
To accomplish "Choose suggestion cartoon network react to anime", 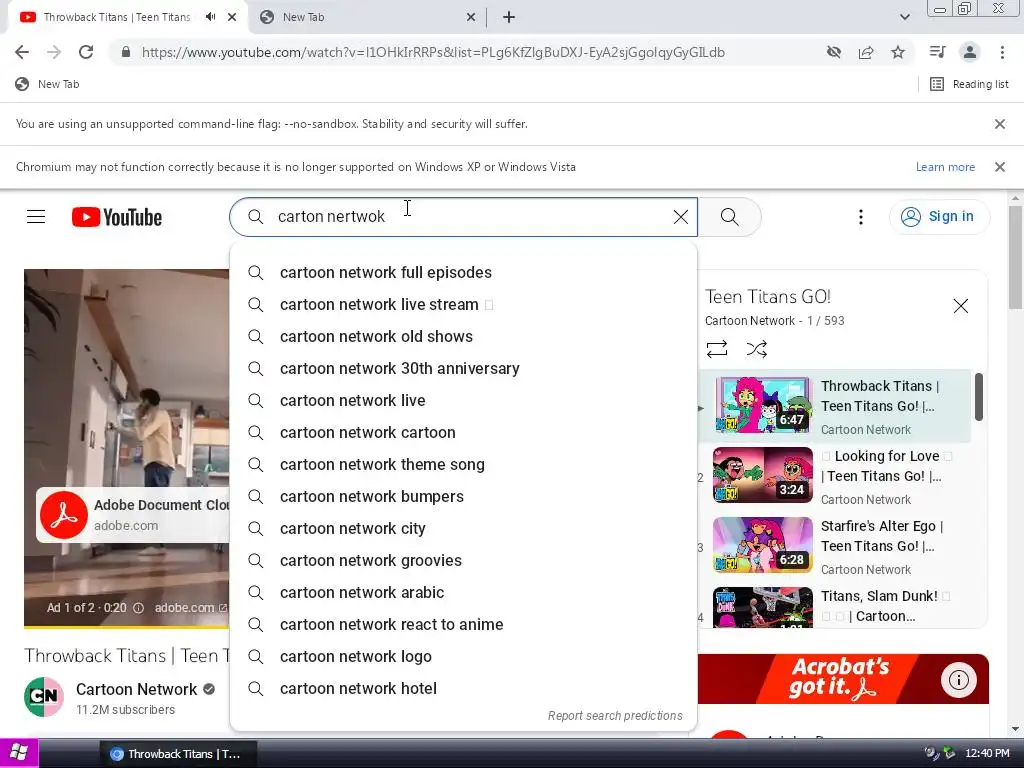I will pyautogui.click(x=464, y=624).
